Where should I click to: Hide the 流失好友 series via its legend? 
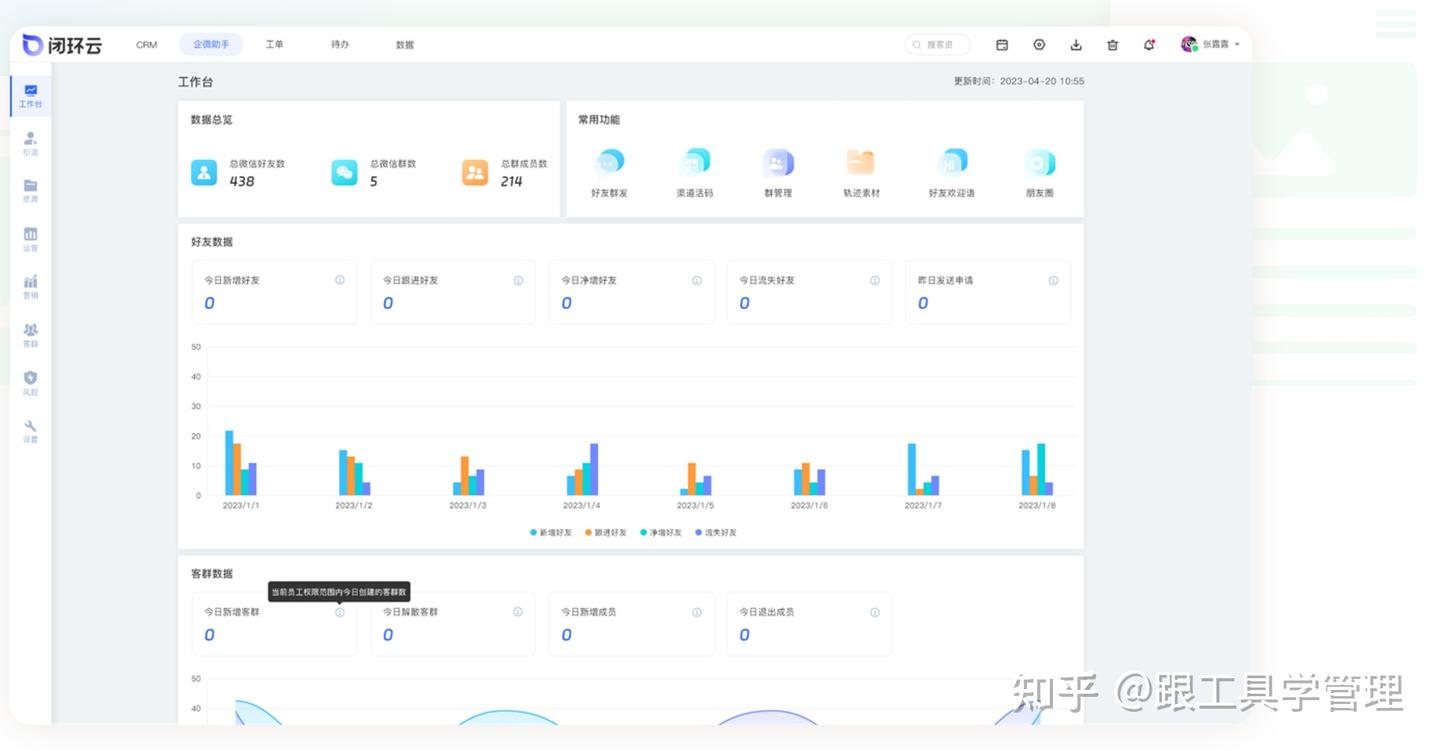[718, 532]
